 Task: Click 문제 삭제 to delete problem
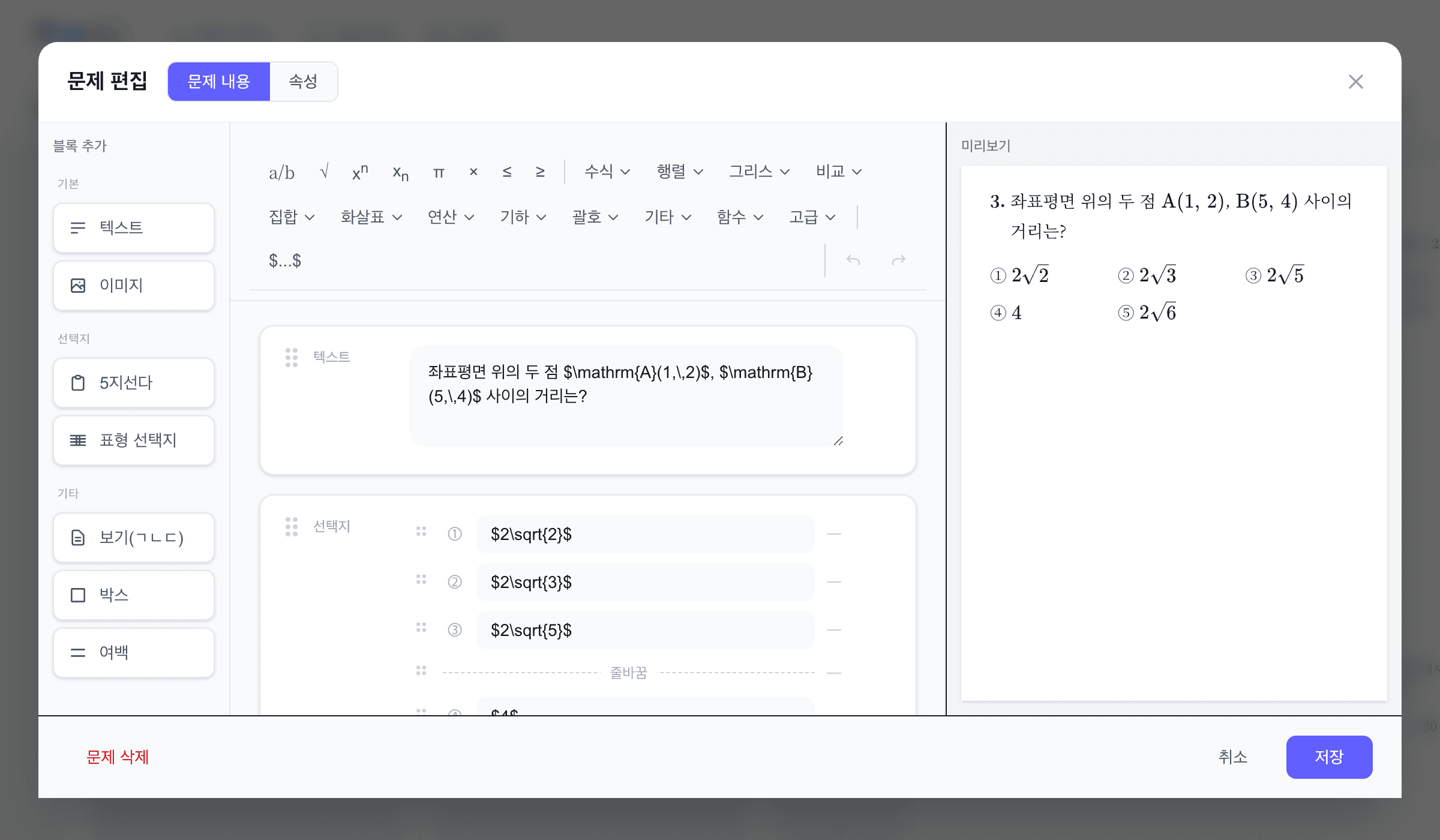(x=118, y=757)
